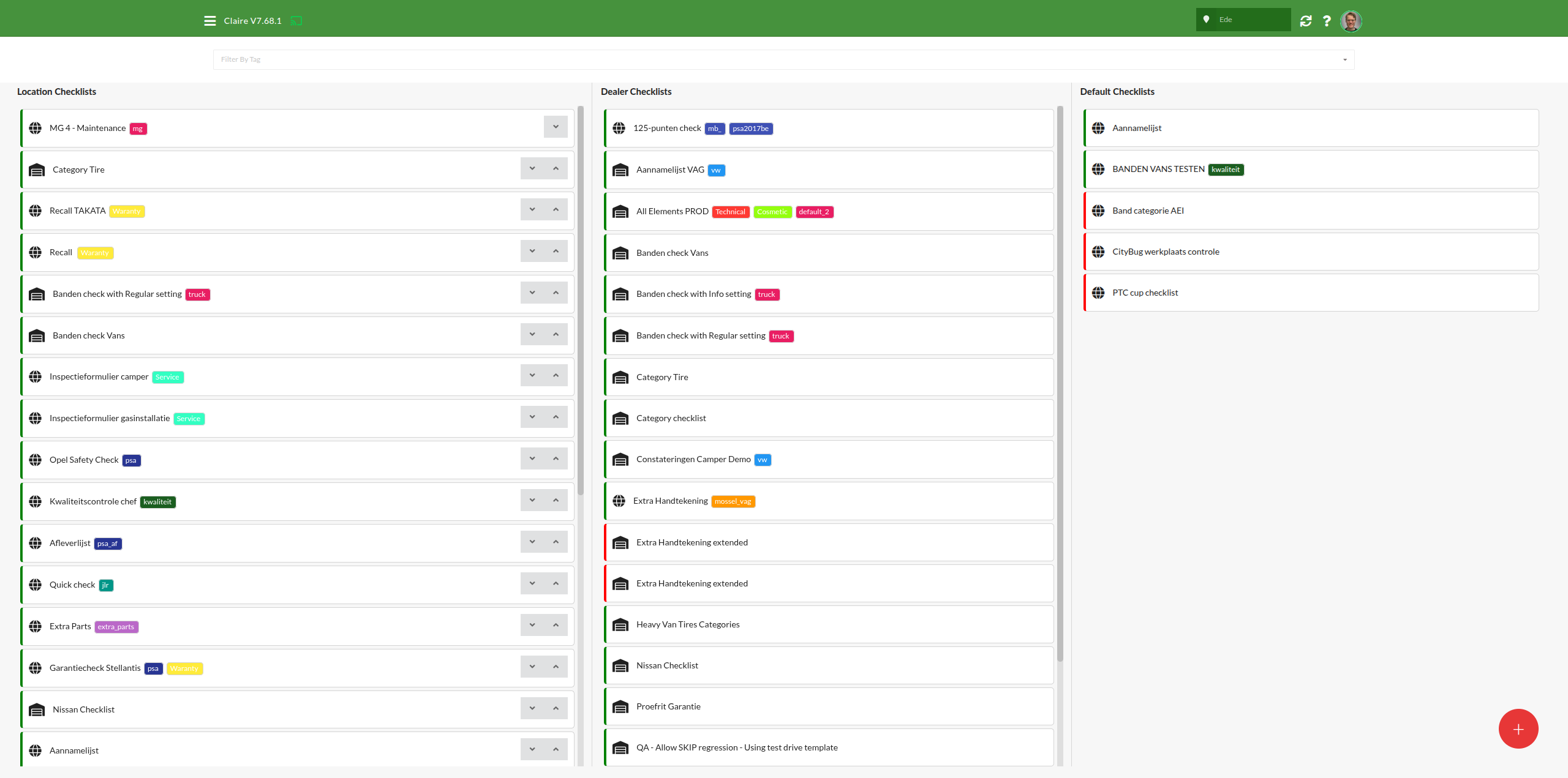Click globe icon of MG 4 - Maintenance

coord(36,128)
